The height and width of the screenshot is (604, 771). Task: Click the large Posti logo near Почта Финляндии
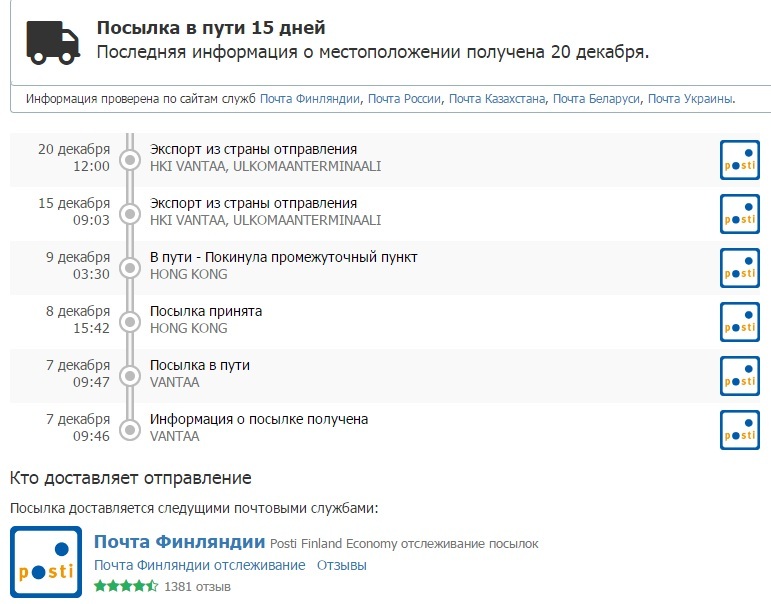point(46,562)
